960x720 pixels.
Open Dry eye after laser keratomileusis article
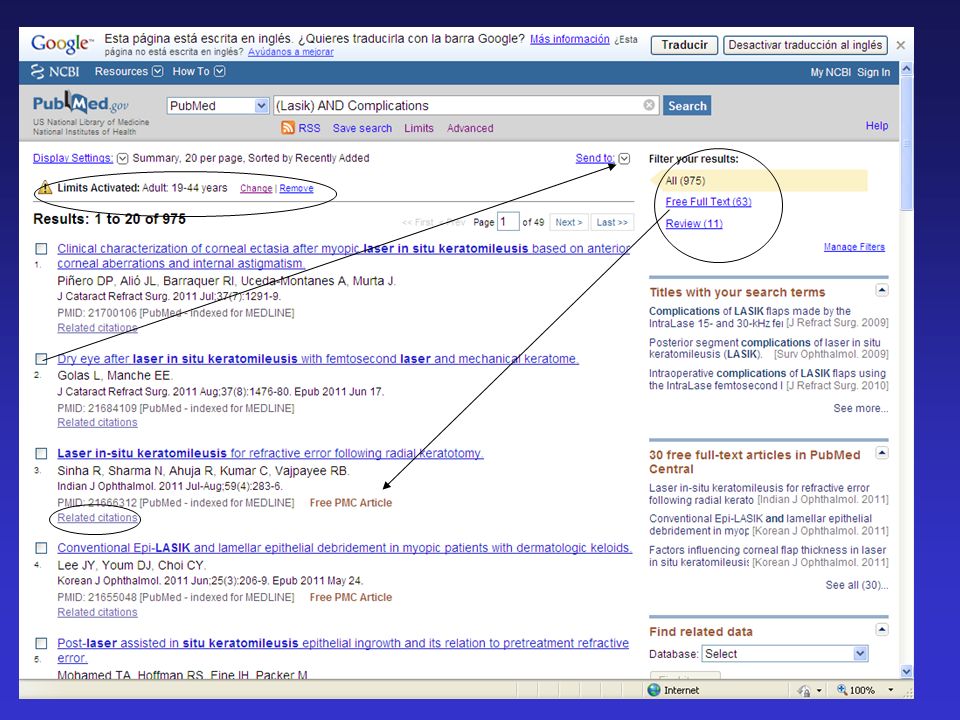click(x=318, y=359)
